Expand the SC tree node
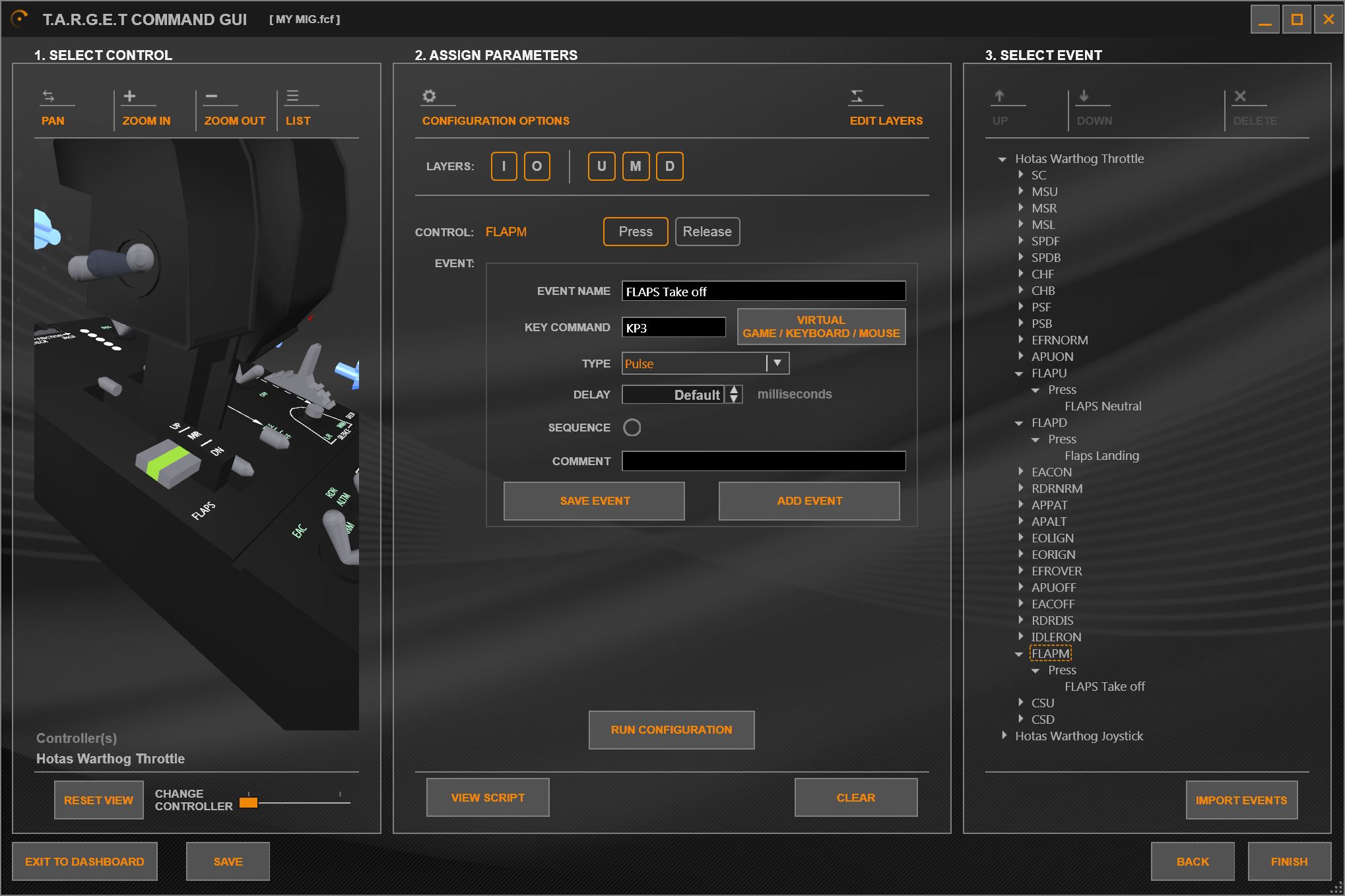Viewport: 1345px width, 896px height. point(1020,175)
